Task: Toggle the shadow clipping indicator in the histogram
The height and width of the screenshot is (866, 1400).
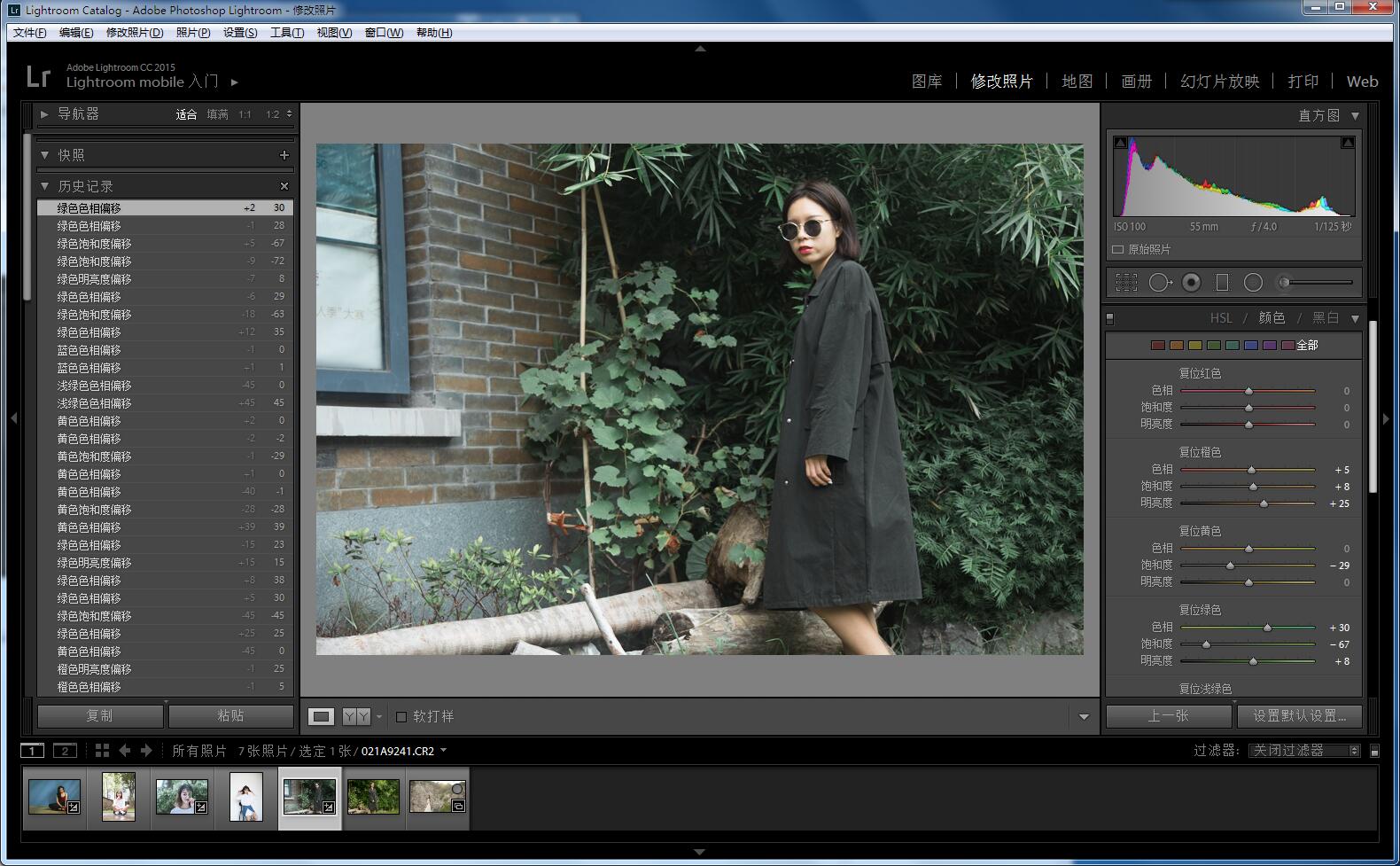Action: 1121,143
